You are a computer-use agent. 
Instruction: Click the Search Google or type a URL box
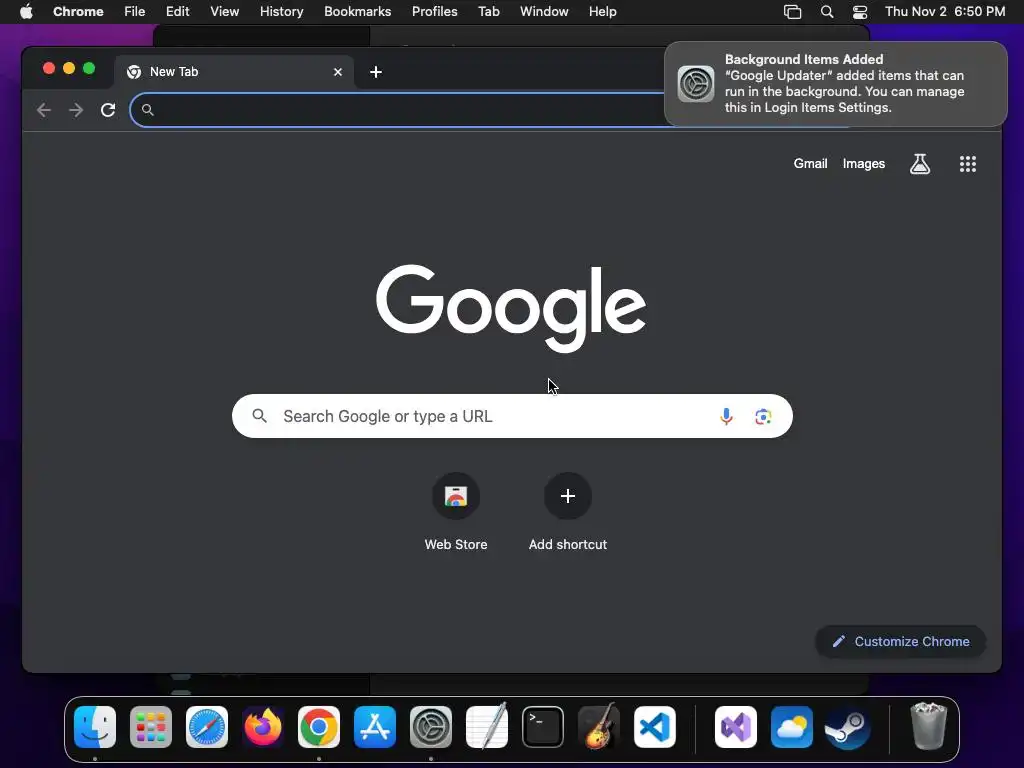click(x=512, y=416)
